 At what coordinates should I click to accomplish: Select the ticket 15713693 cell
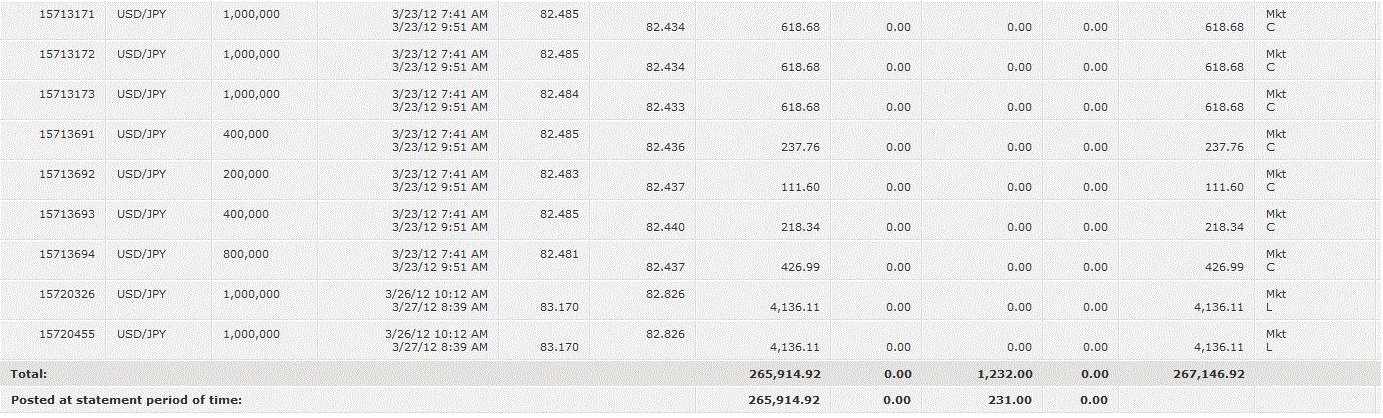pyautogui.click(x=67, y=214)
